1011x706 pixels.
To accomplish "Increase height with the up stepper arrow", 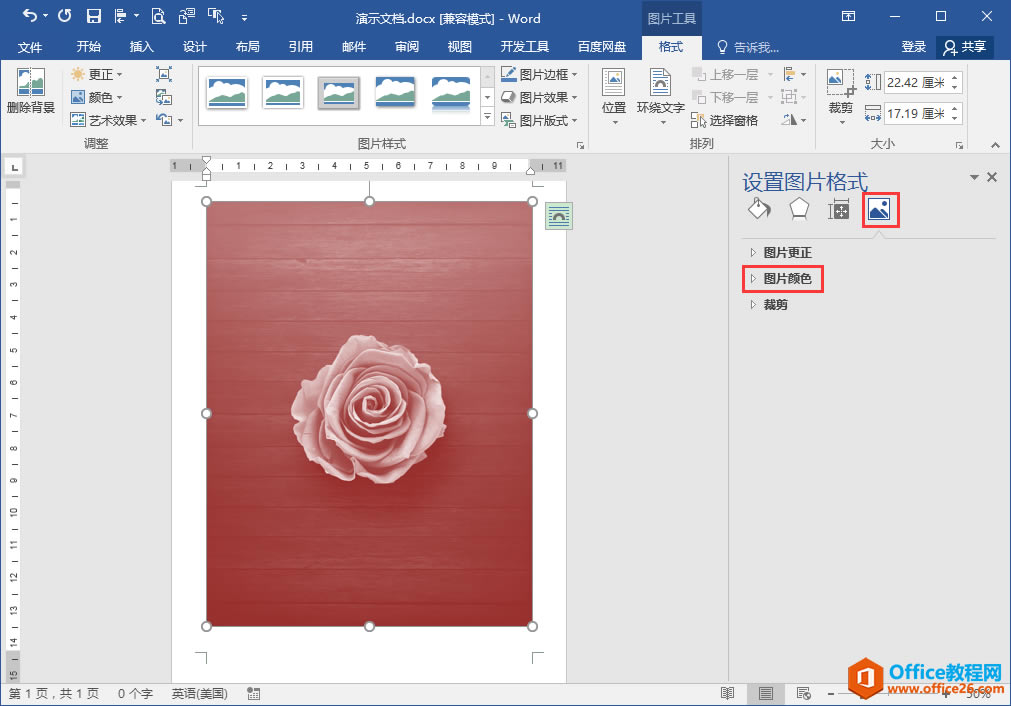I will coord(955,77).
